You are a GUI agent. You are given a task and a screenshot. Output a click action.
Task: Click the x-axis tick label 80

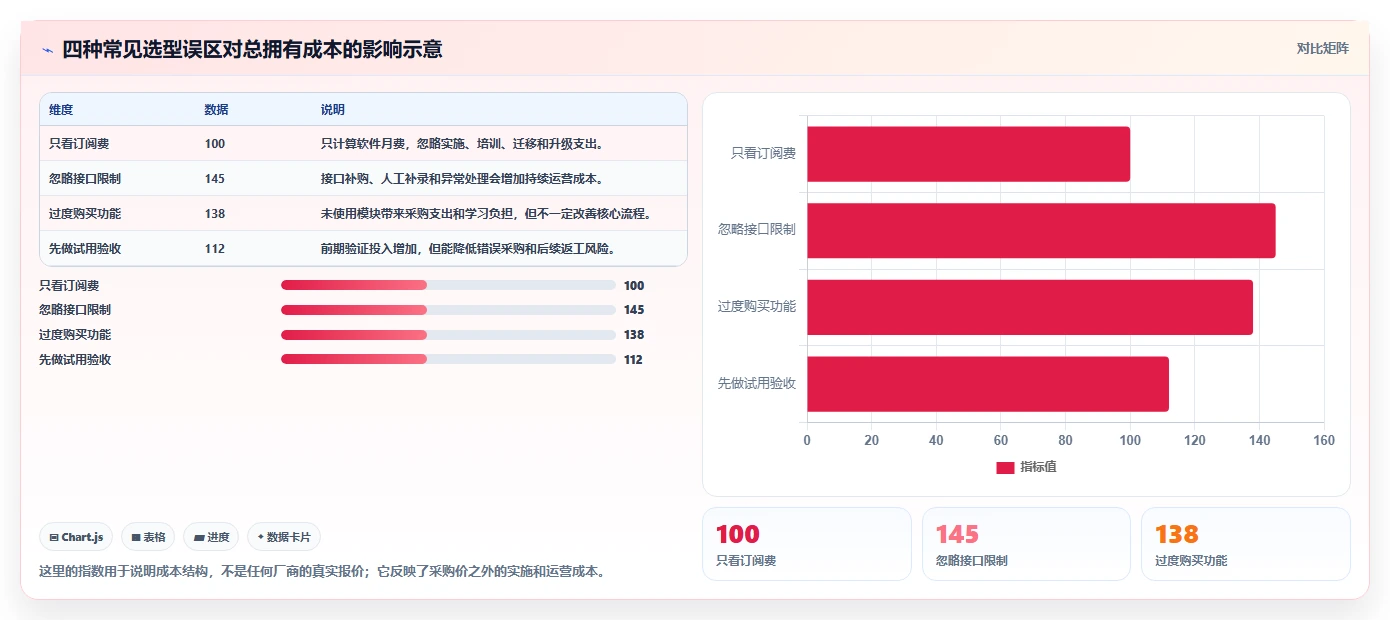(1065, 441)
